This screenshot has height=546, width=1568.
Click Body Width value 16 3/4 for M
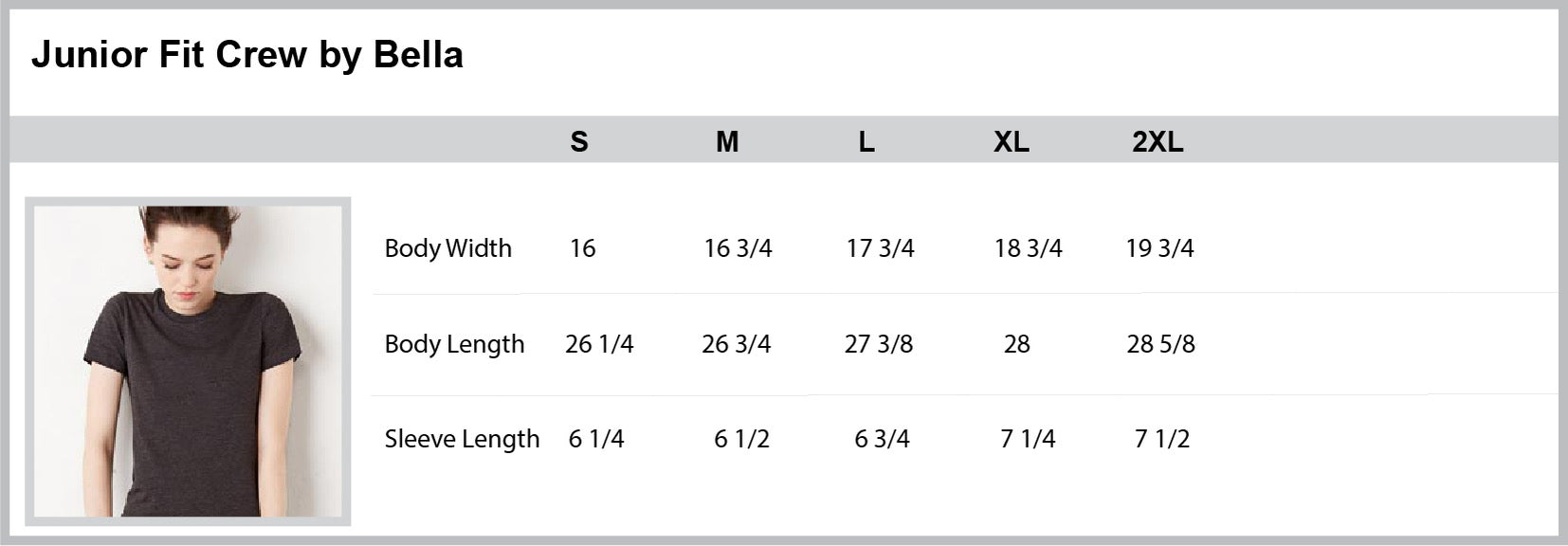(x=738, y=248)
